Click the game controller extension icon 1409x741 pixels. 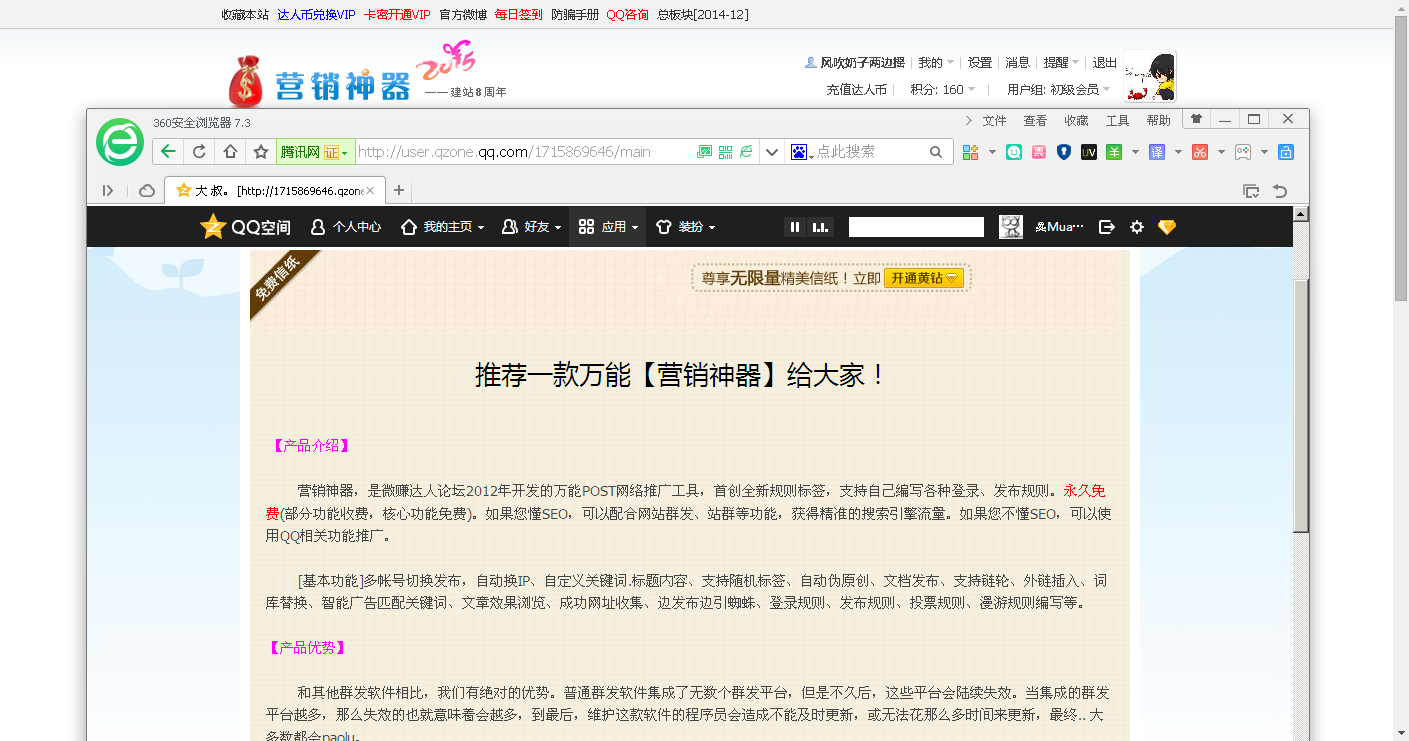coord(1243,151)
